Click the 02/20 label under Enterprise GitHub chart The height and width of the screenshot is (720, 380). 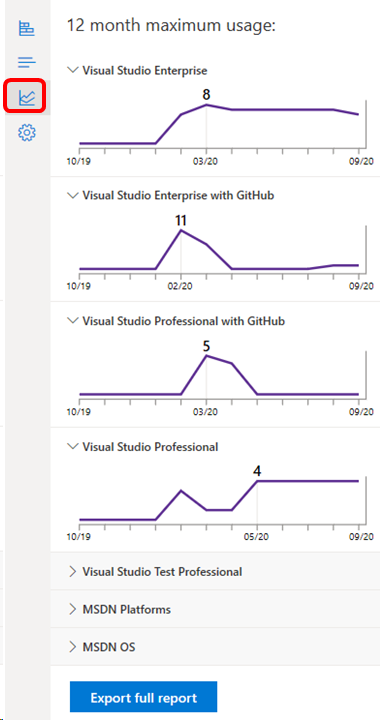click(x=181, y=286)
